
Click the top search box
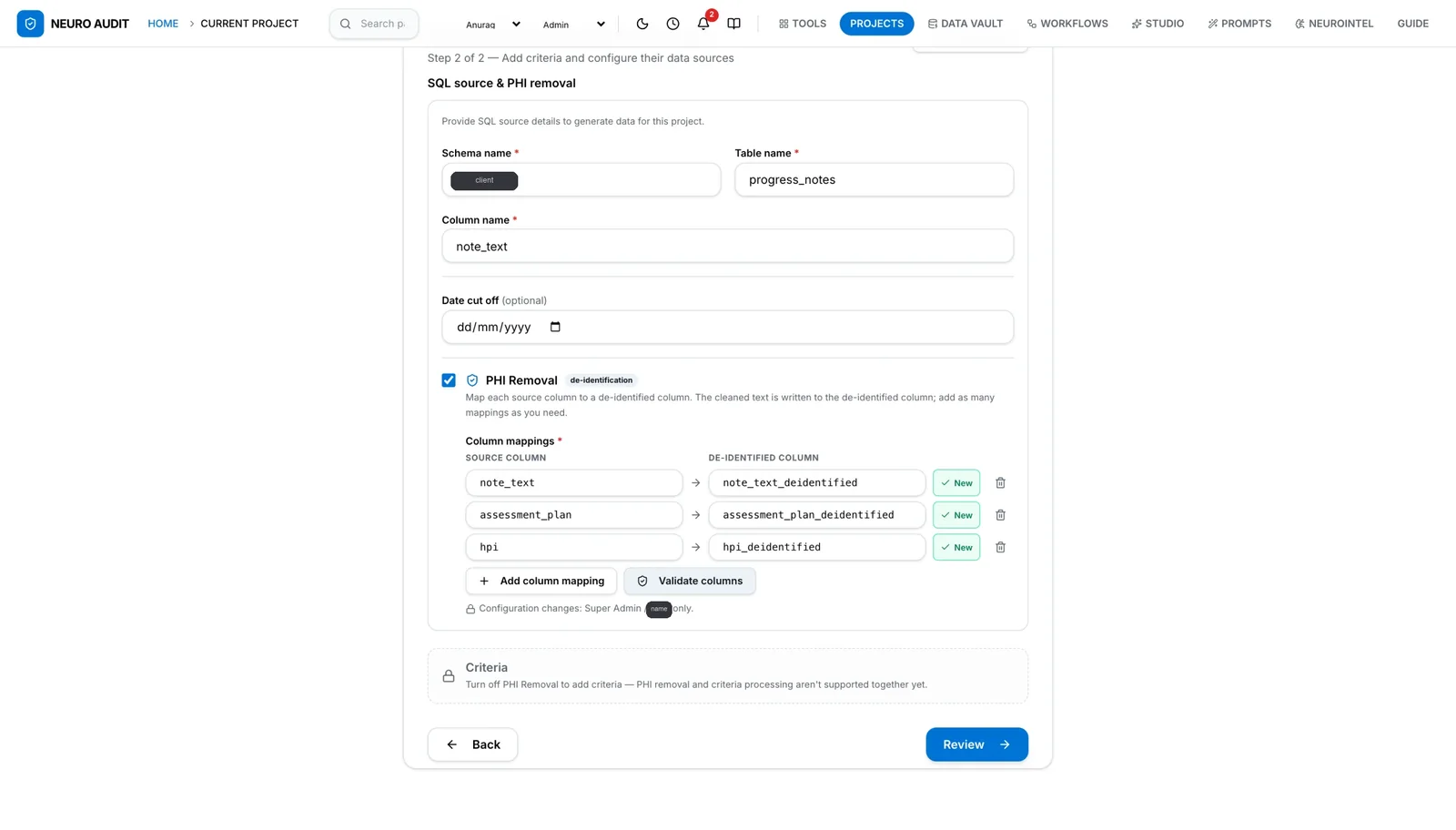(374, 24)
